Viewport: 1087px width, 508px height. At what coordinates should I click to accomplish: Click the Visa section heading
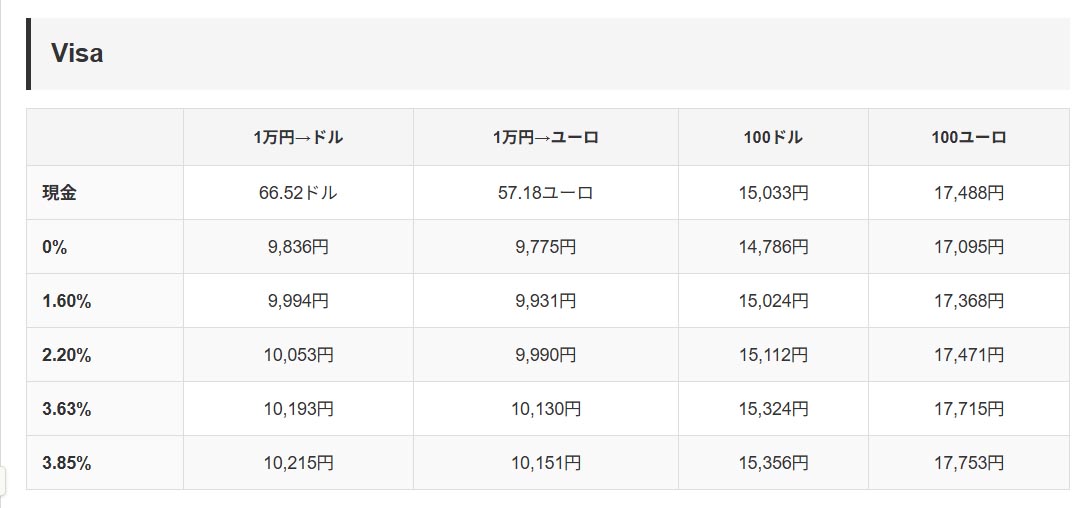[x=77, y=54]
